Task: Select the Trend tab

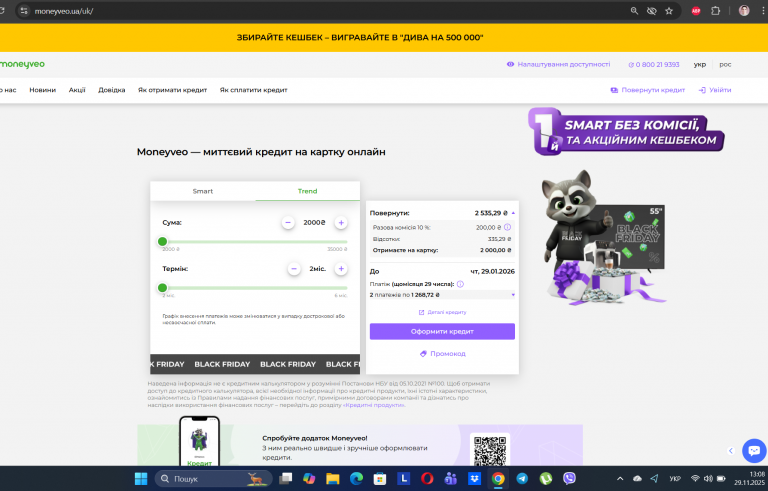Action: click(308, 191)
